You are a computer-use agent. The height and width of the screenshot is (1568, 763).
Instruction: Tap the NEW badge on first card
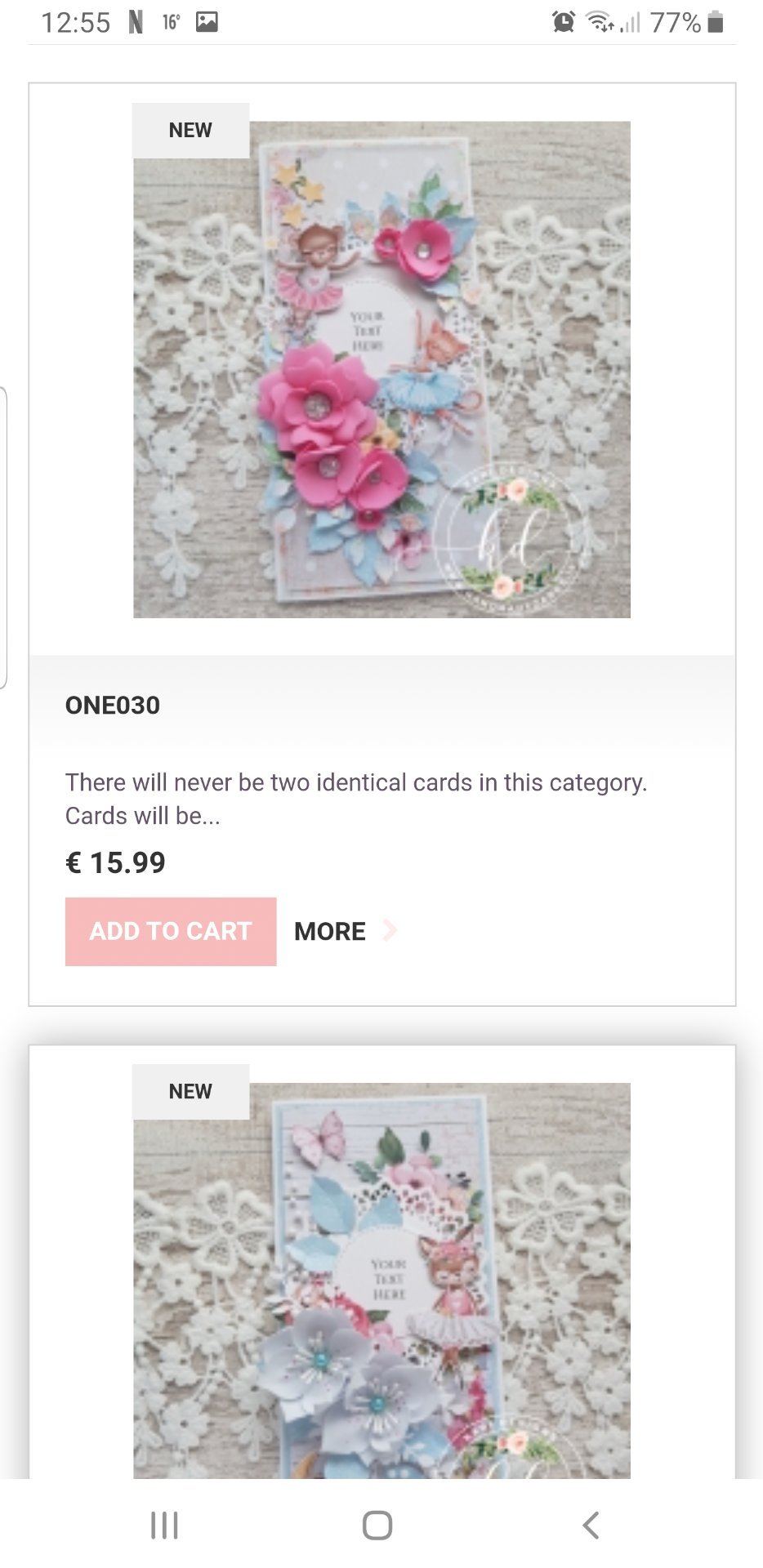[x=190, y=130]
